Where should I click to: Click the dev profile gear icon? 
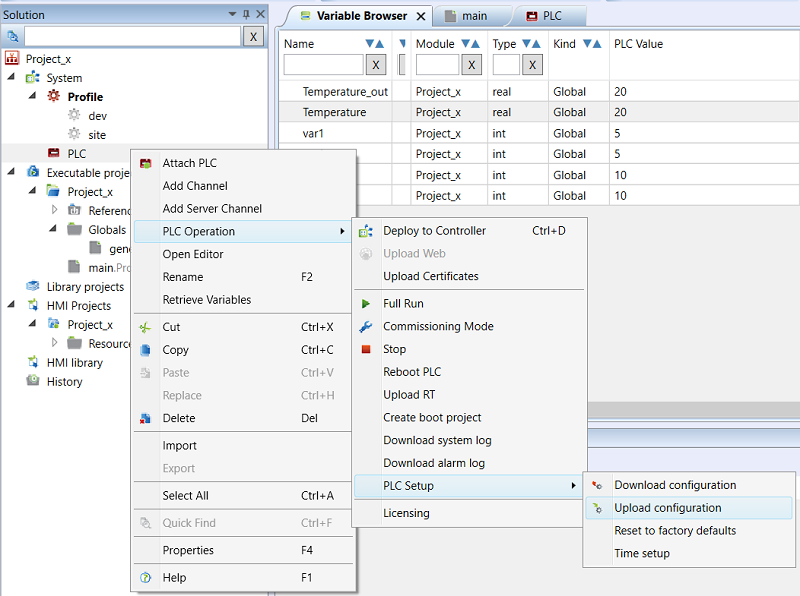[74, 115]
